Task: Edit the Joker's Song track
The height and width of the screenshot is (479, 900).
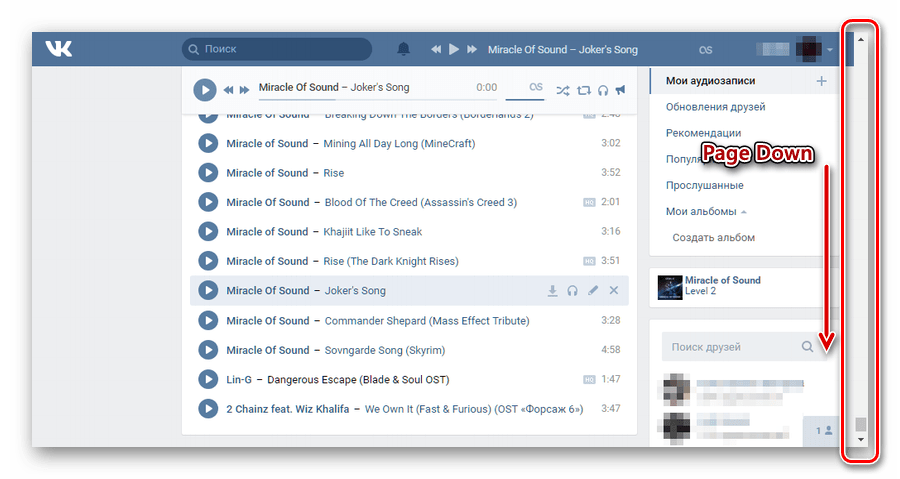Action: click(593, 291)
